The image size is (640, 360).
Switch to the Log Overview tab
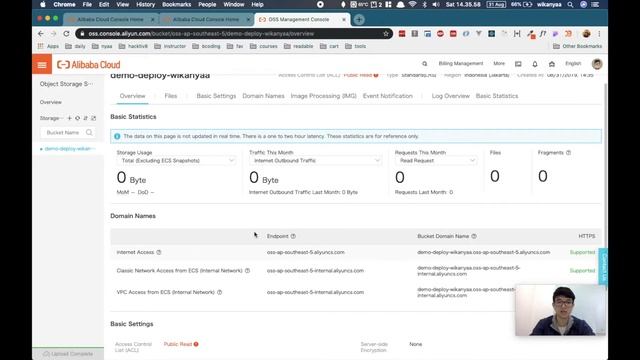[451, 96]
